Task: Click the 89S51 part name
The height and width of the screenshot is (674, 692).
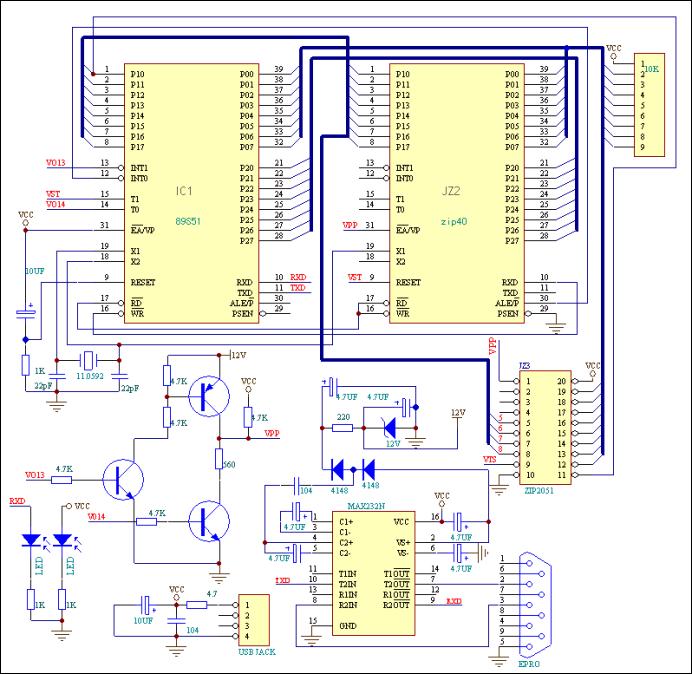Action: pyautogui.click(x=188, y=221)
